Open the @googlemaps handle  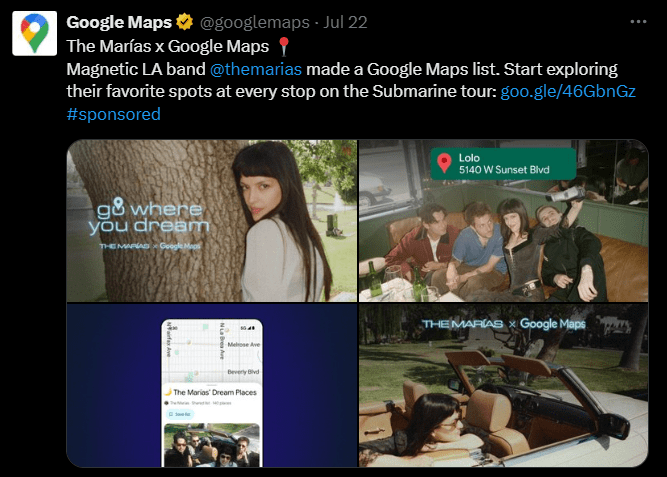click(x=254, y=22)
